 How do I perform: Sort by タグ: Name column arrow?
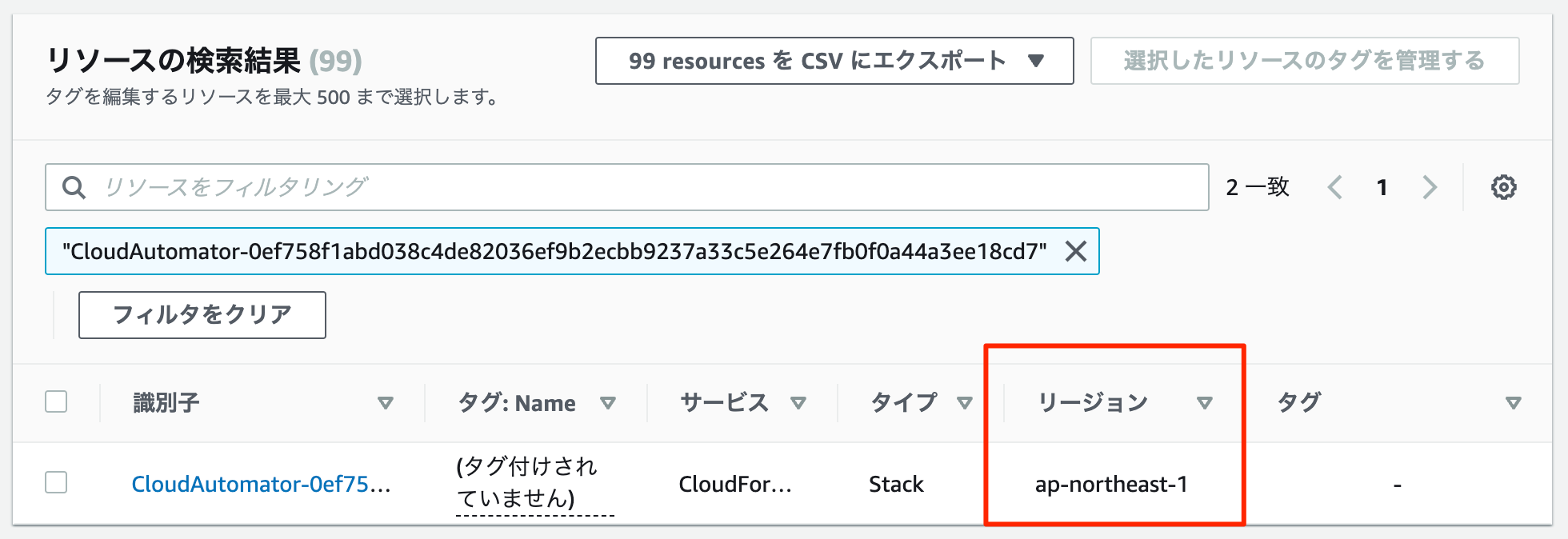pos(608,403)
